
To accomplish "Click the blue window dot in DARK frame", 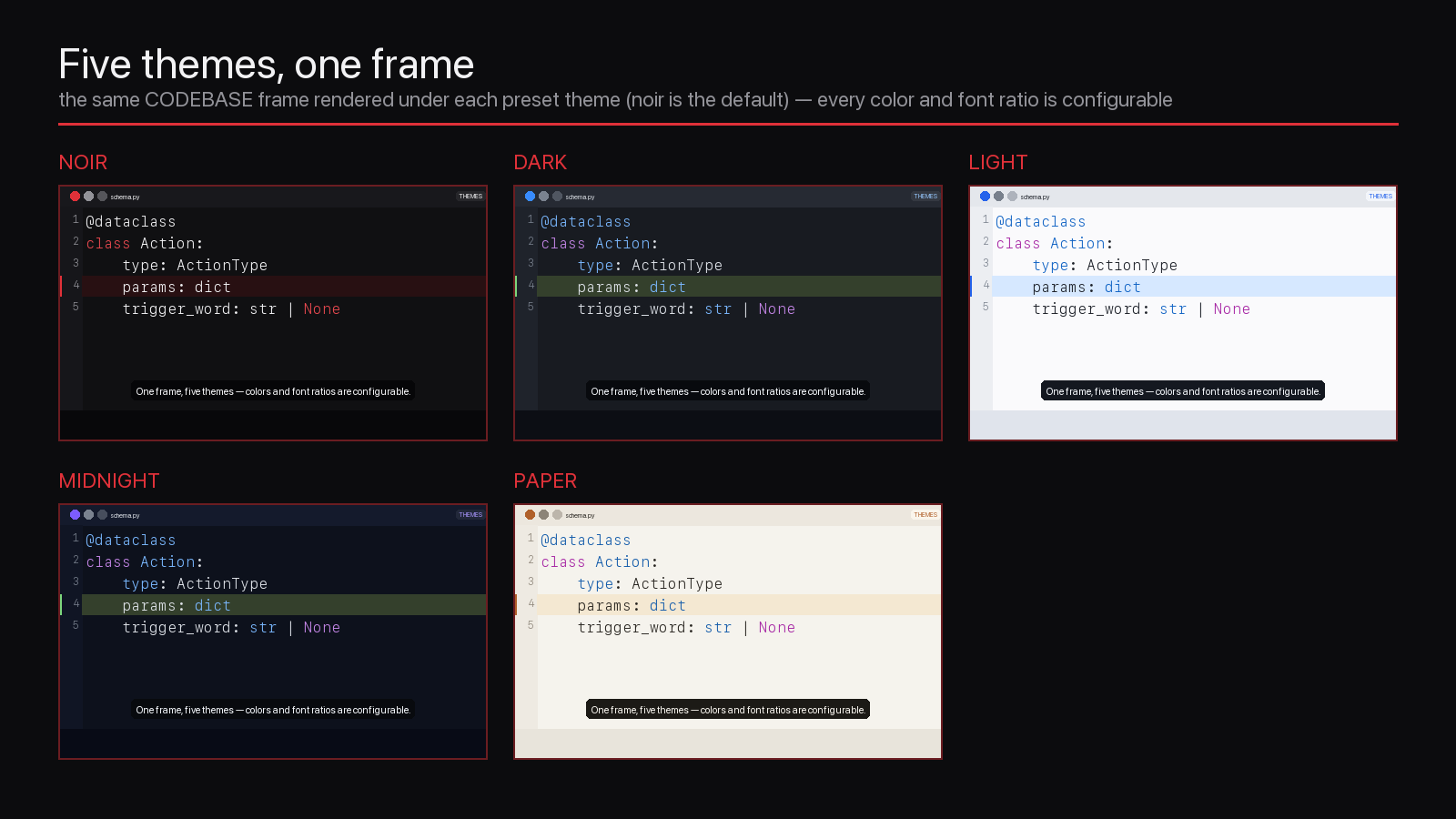I will [x=530, y=197].
